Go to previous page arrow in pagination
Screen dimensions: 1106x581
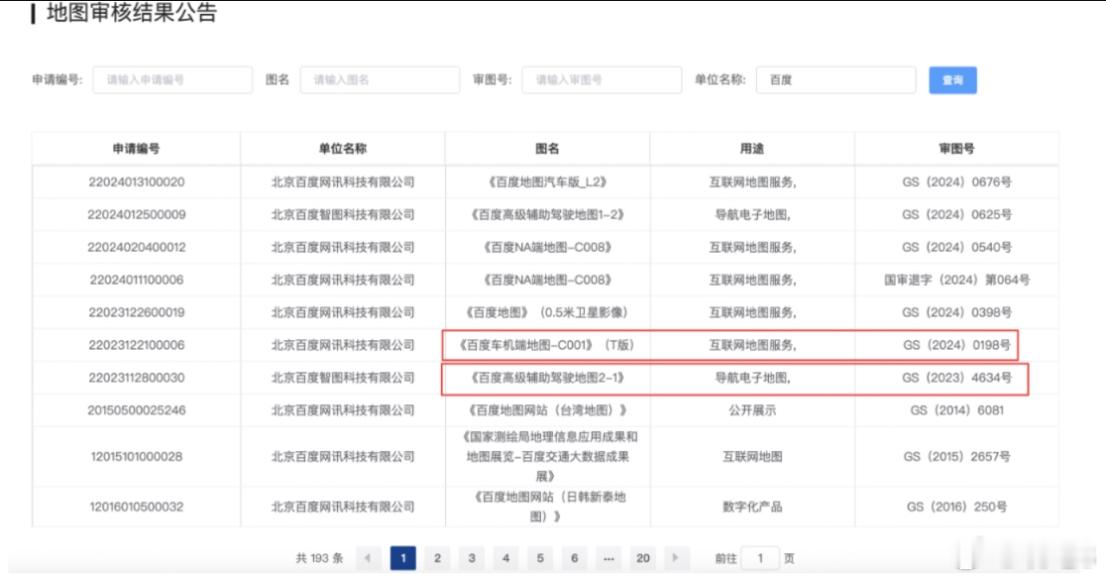tap(368, 558)
